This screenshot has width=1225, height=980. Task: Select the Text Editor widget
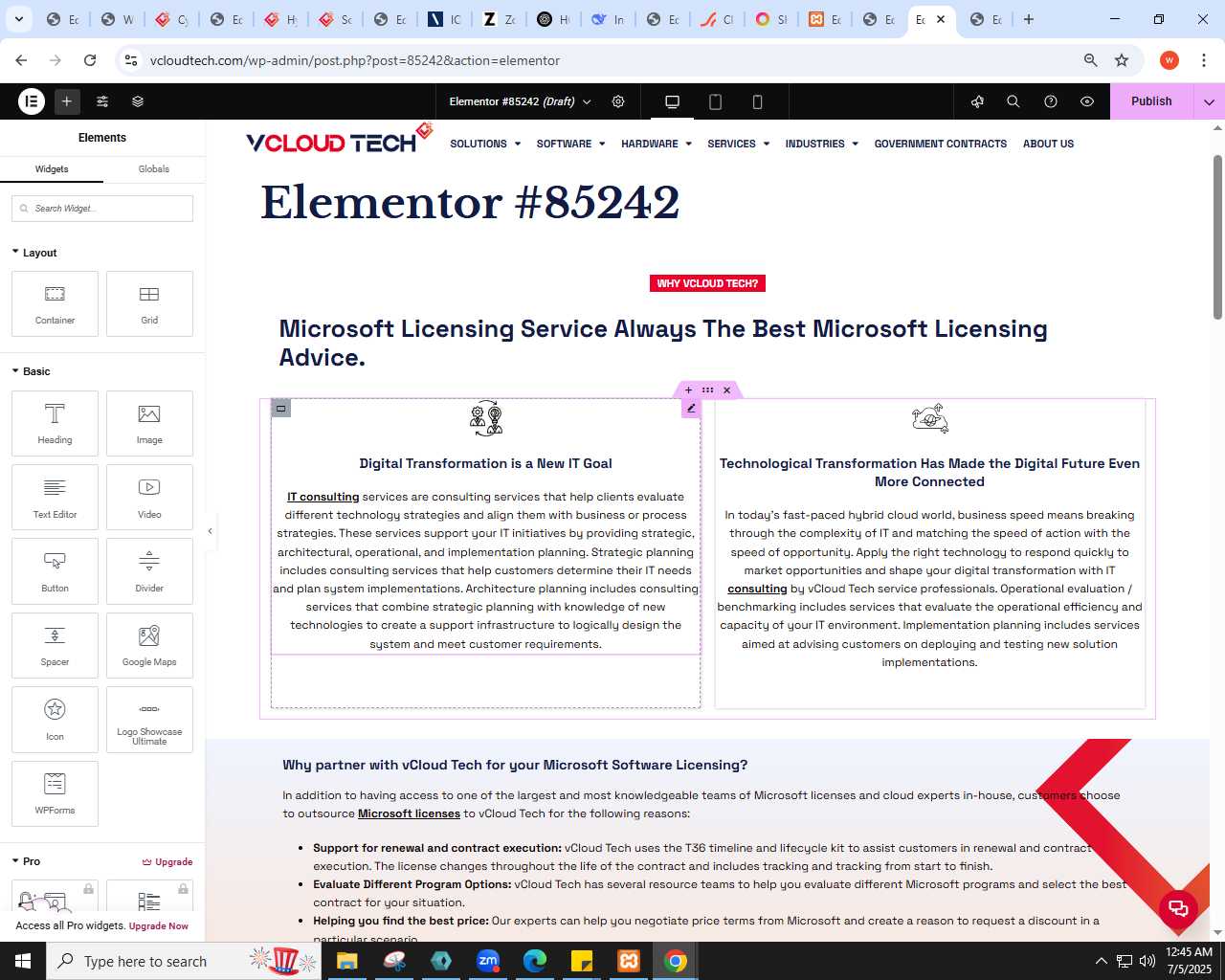(55, 498)
